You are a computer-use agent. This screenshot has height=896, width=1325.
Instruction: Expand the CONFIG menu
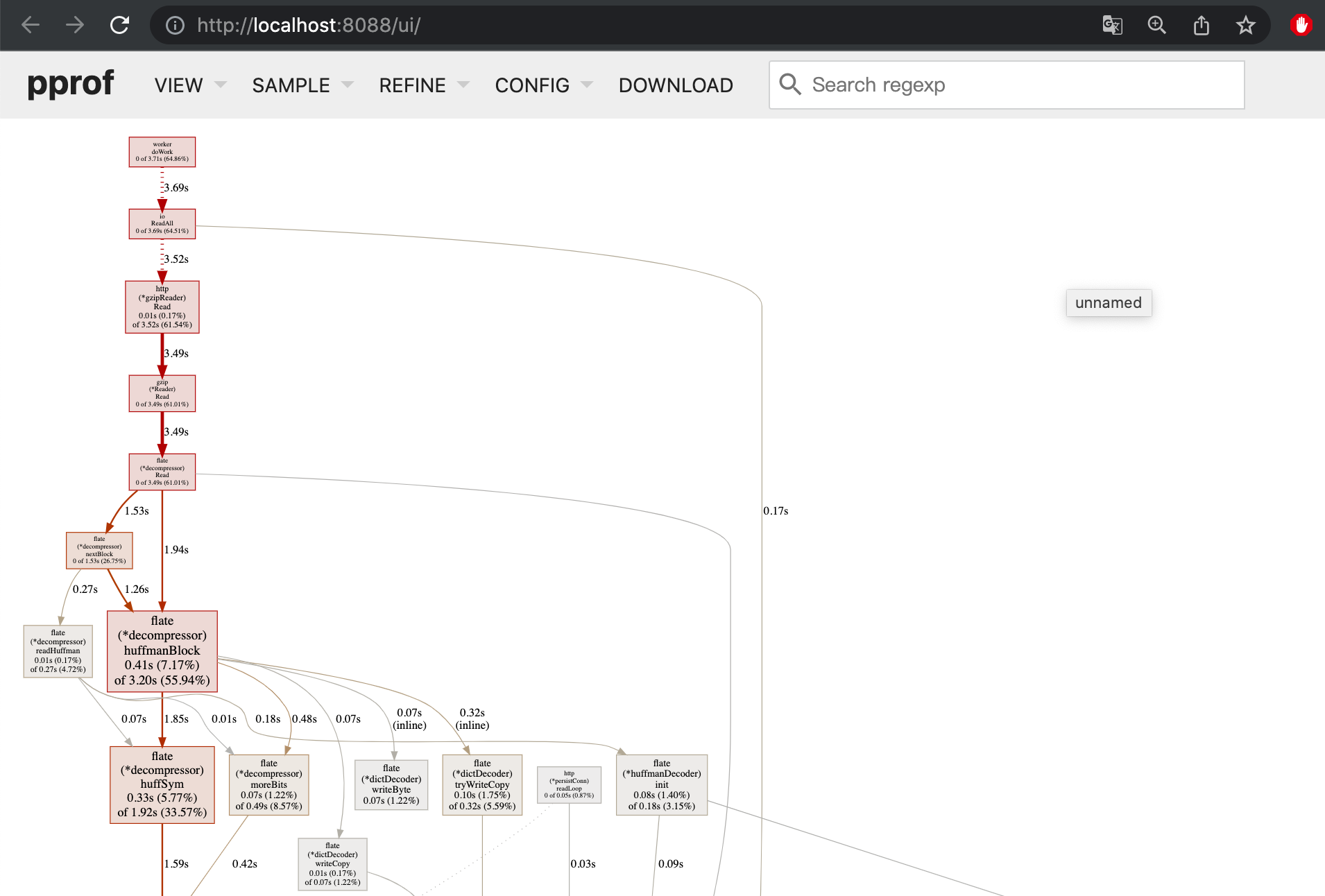(x=543, y=85)
